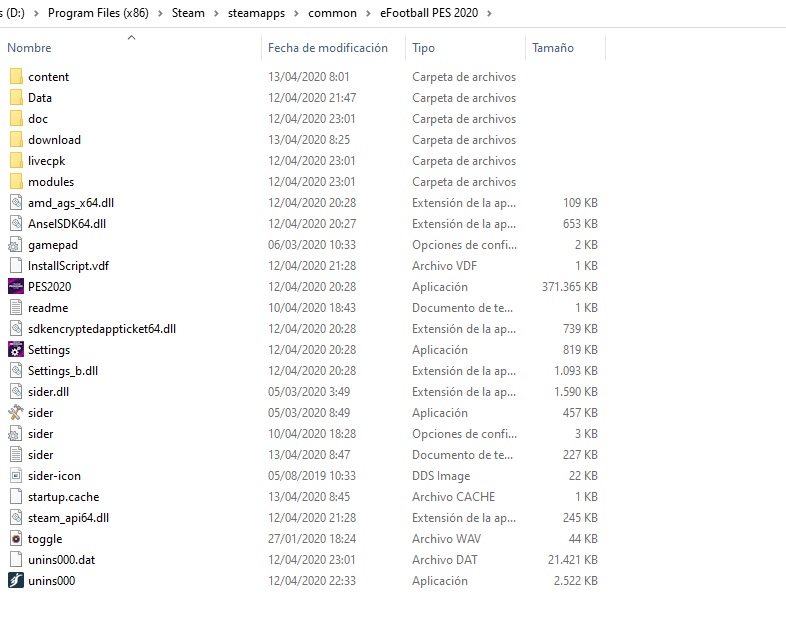
Task: Sort by the Nombre column header
Action: pos(29,48)
